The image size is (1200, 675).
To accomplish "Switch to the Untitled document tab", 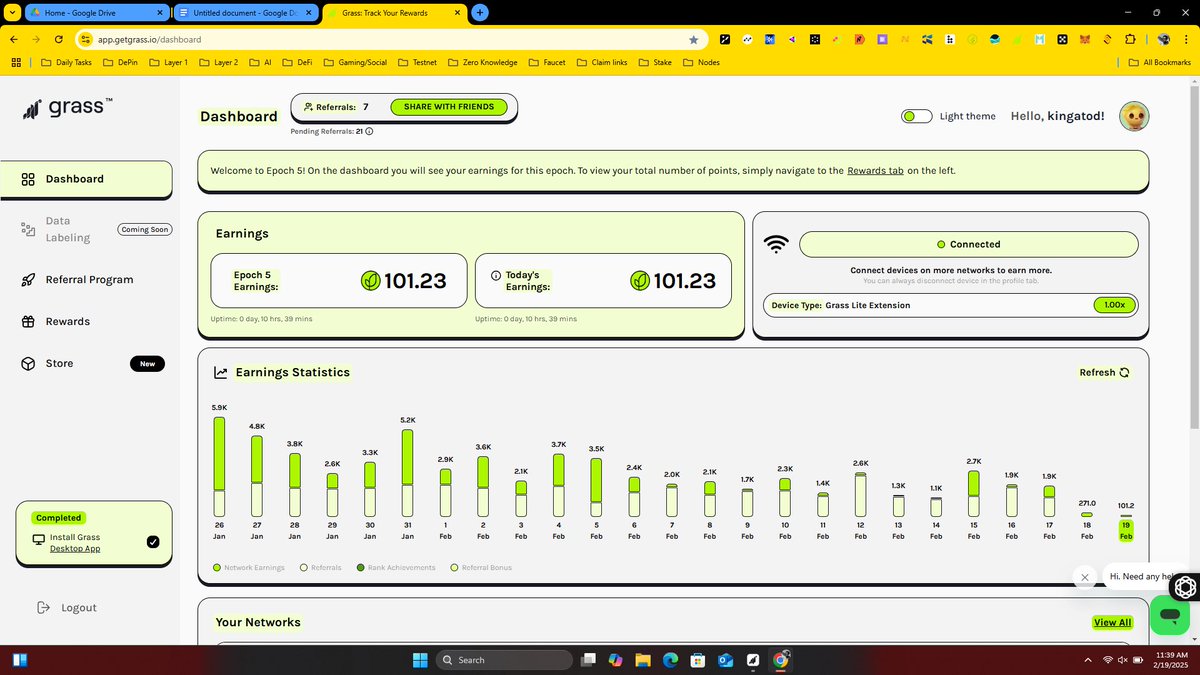I will tap(244, 13).
